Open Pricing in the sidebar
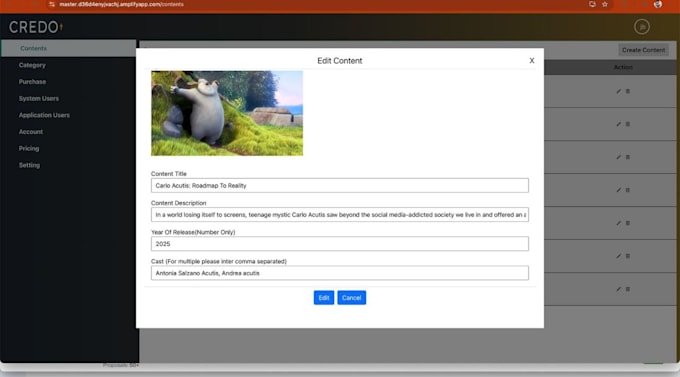Viewport: 680px width, 377px height. (x=29, y=148)
